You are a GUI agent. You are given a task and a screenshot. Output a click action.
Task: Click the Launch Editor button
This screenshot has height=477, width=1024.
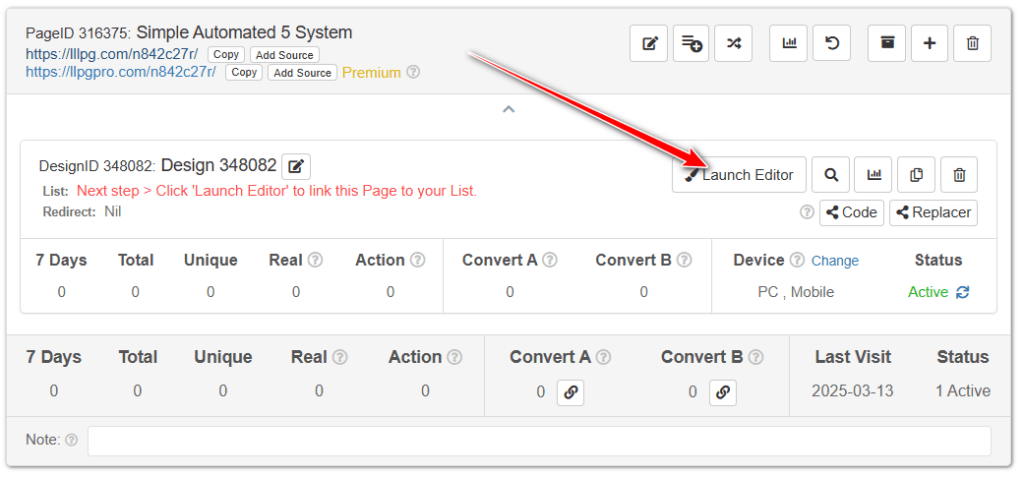[x=739, y=174]
